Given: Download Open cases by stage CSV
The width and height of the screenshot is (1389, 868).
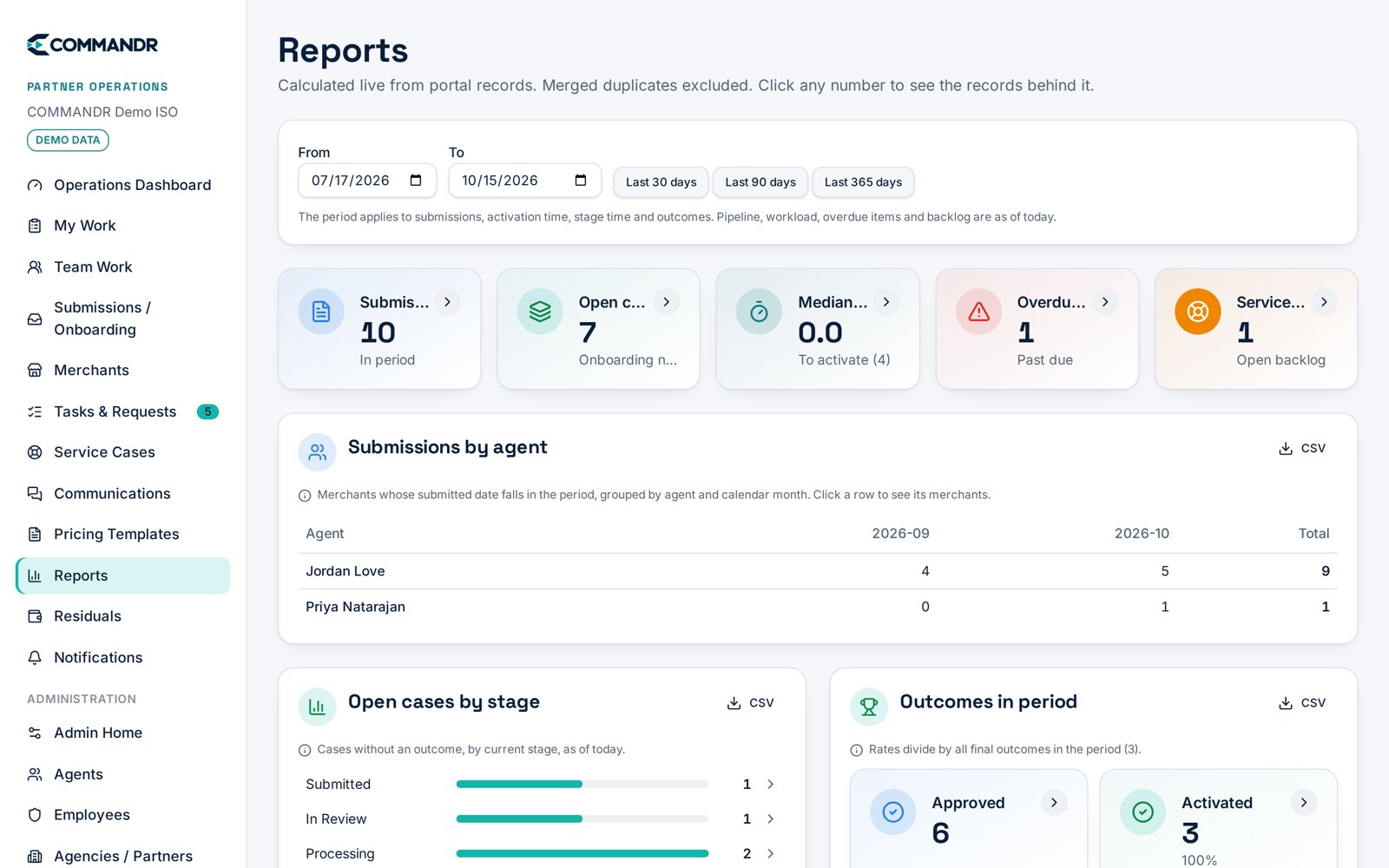Looking at the screenshot, I should click(750, 702).
